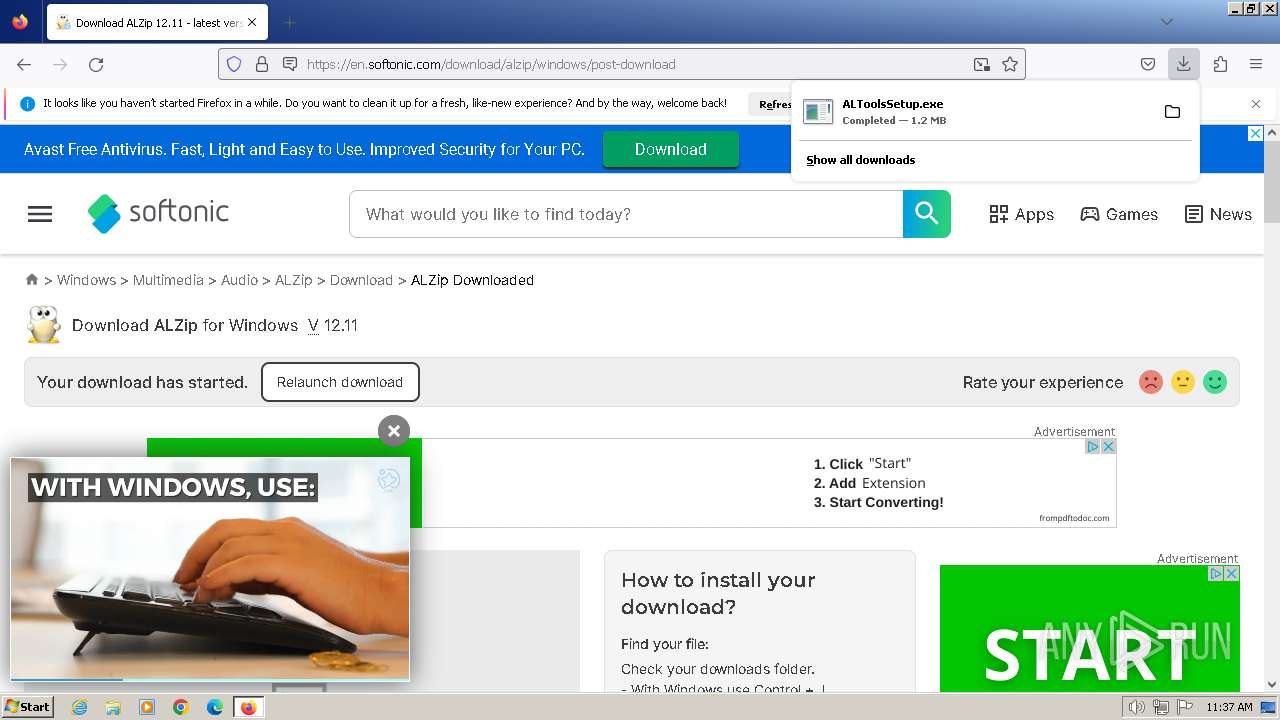Click the home icon in breadcrumbs
The width and height of the screenshot is (1280, 720).
(32, 280)
